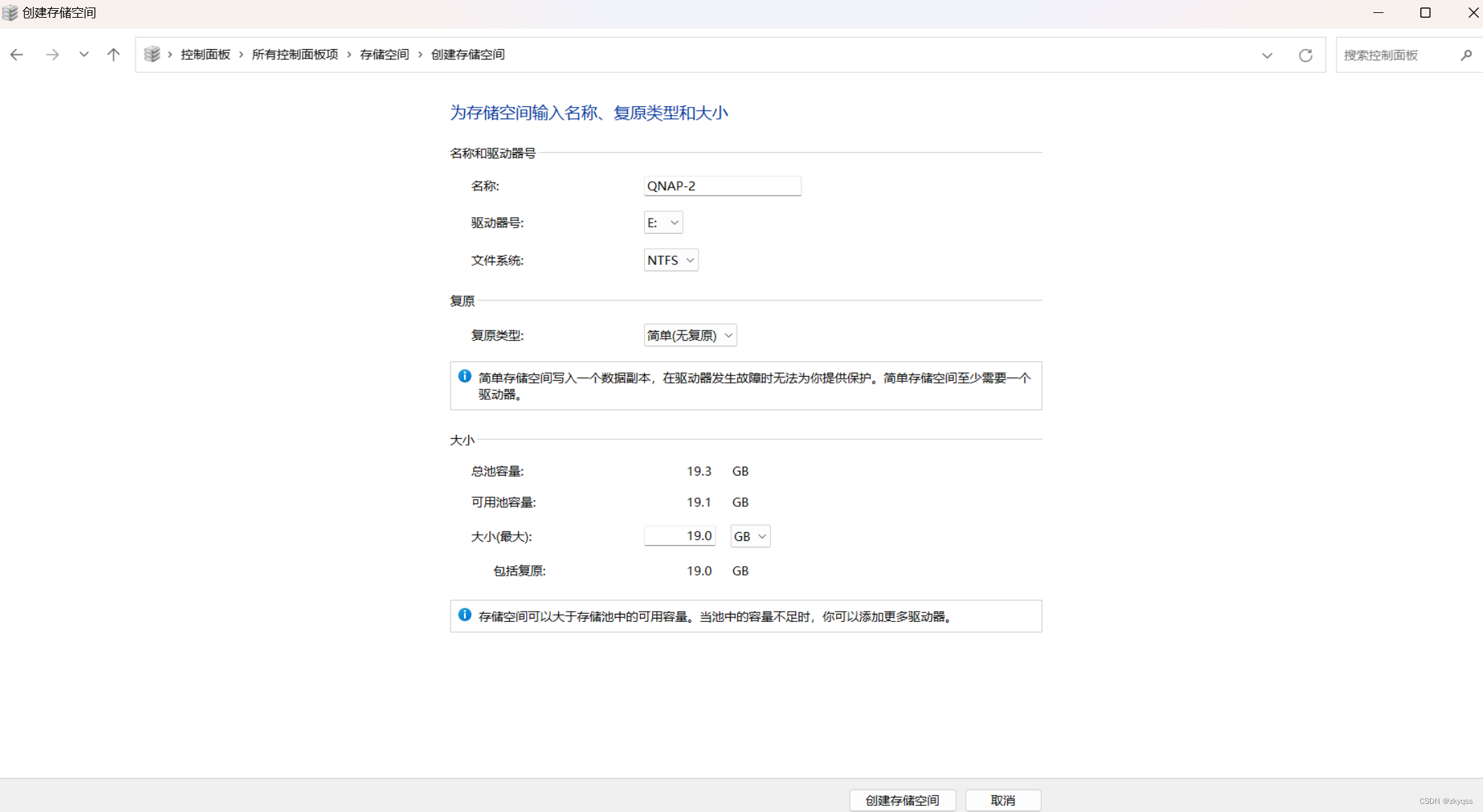Click the search magnifier icon

click(1466, 55)
